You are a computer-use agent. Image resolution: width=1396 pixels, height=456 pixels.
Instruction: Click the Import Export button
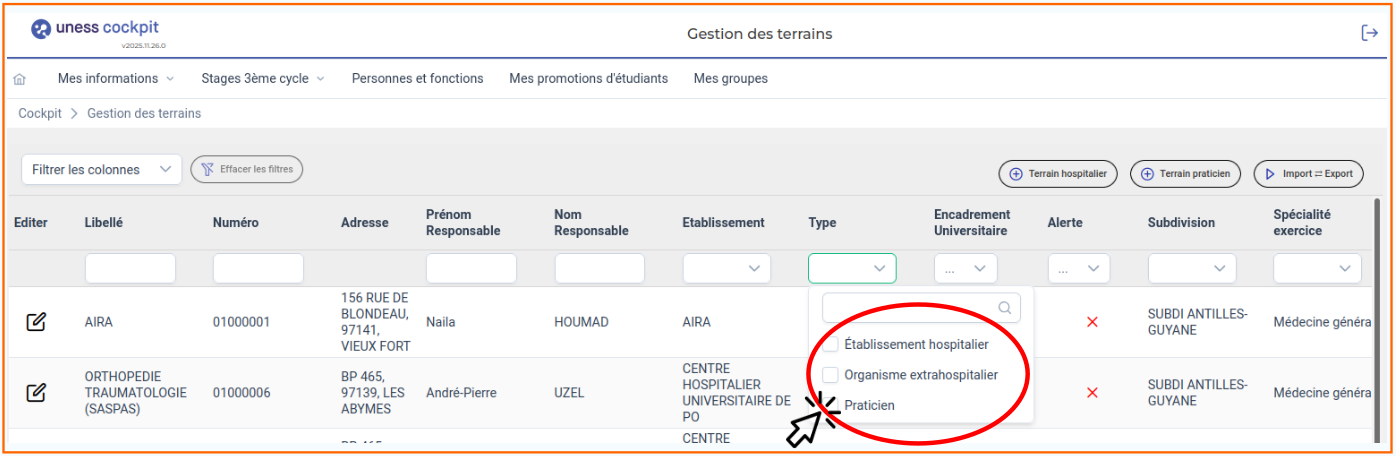coord(1308,174)
